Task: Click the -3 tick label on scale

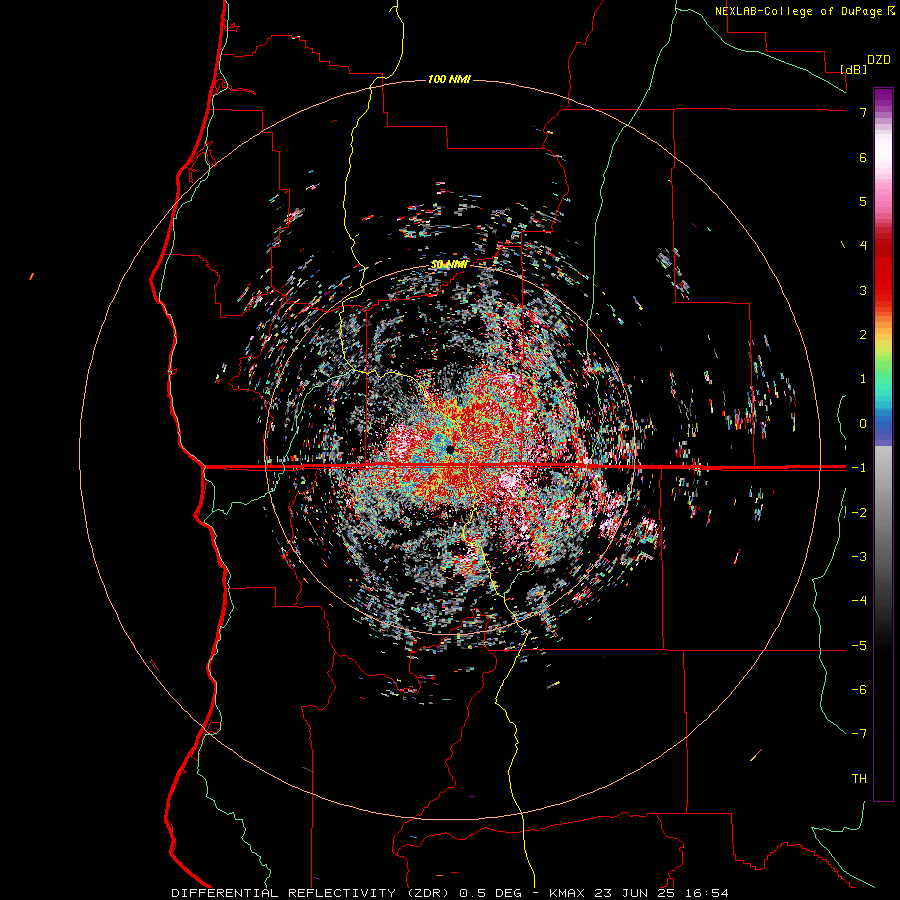Action: (x=859, y=556)
